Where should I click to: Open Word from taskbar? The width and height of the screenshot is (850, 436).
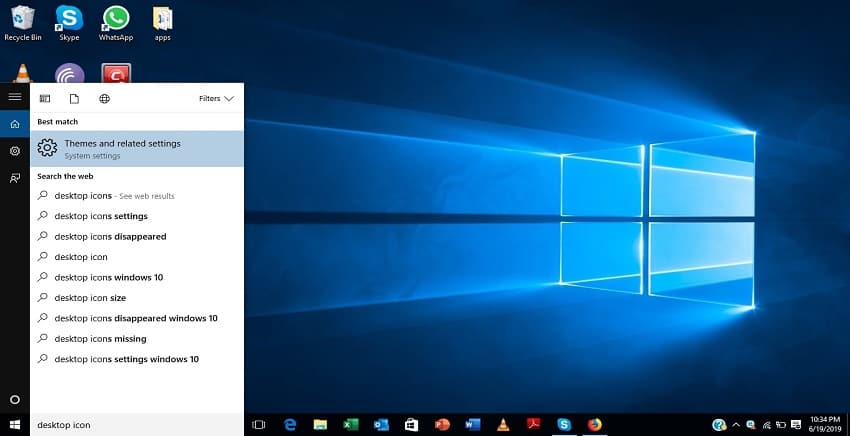[473, 425]
